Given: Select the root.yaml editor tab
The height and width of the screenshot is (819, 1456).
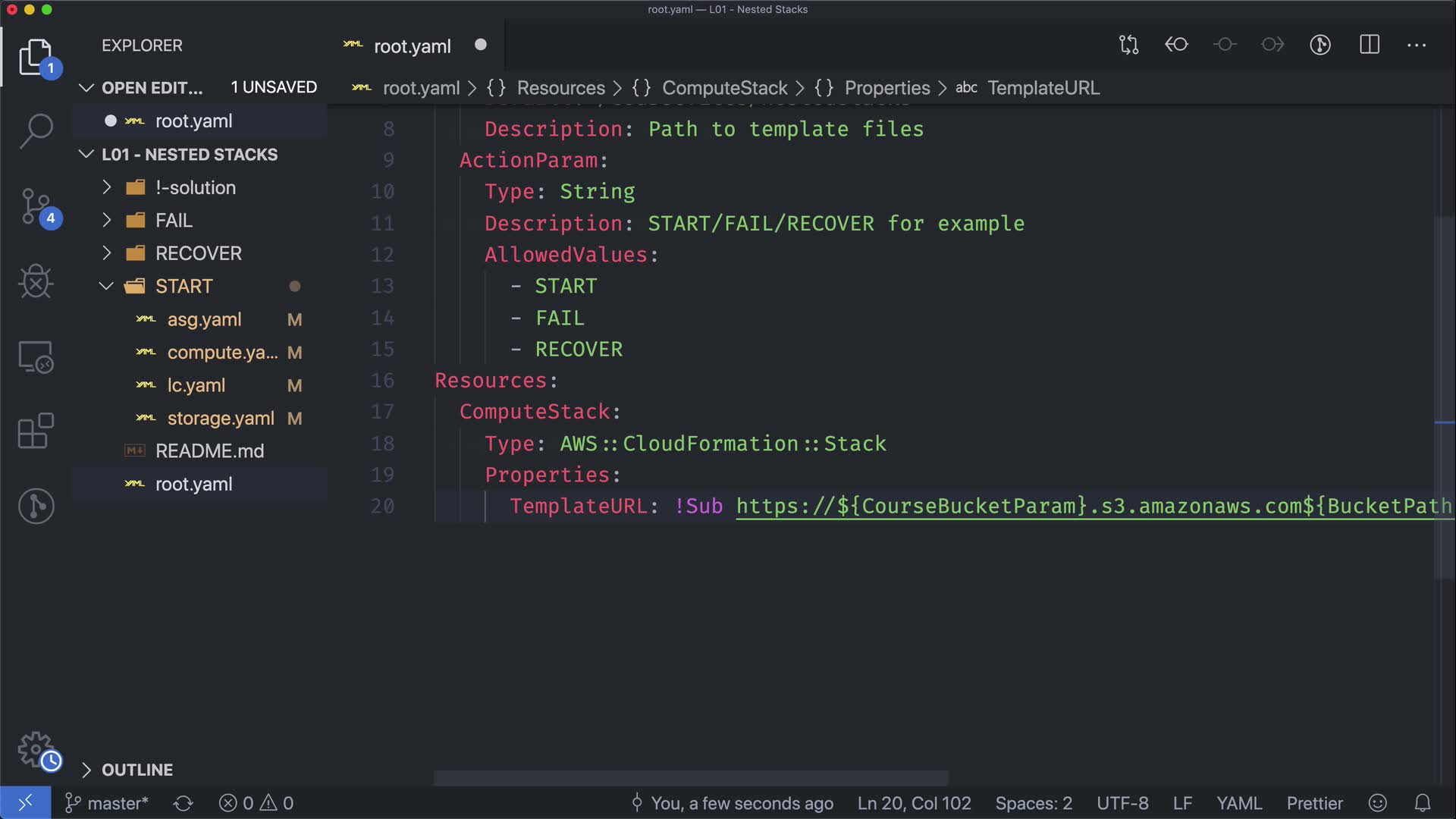Looking at the screenshot, I should click(x=412, y=46).
